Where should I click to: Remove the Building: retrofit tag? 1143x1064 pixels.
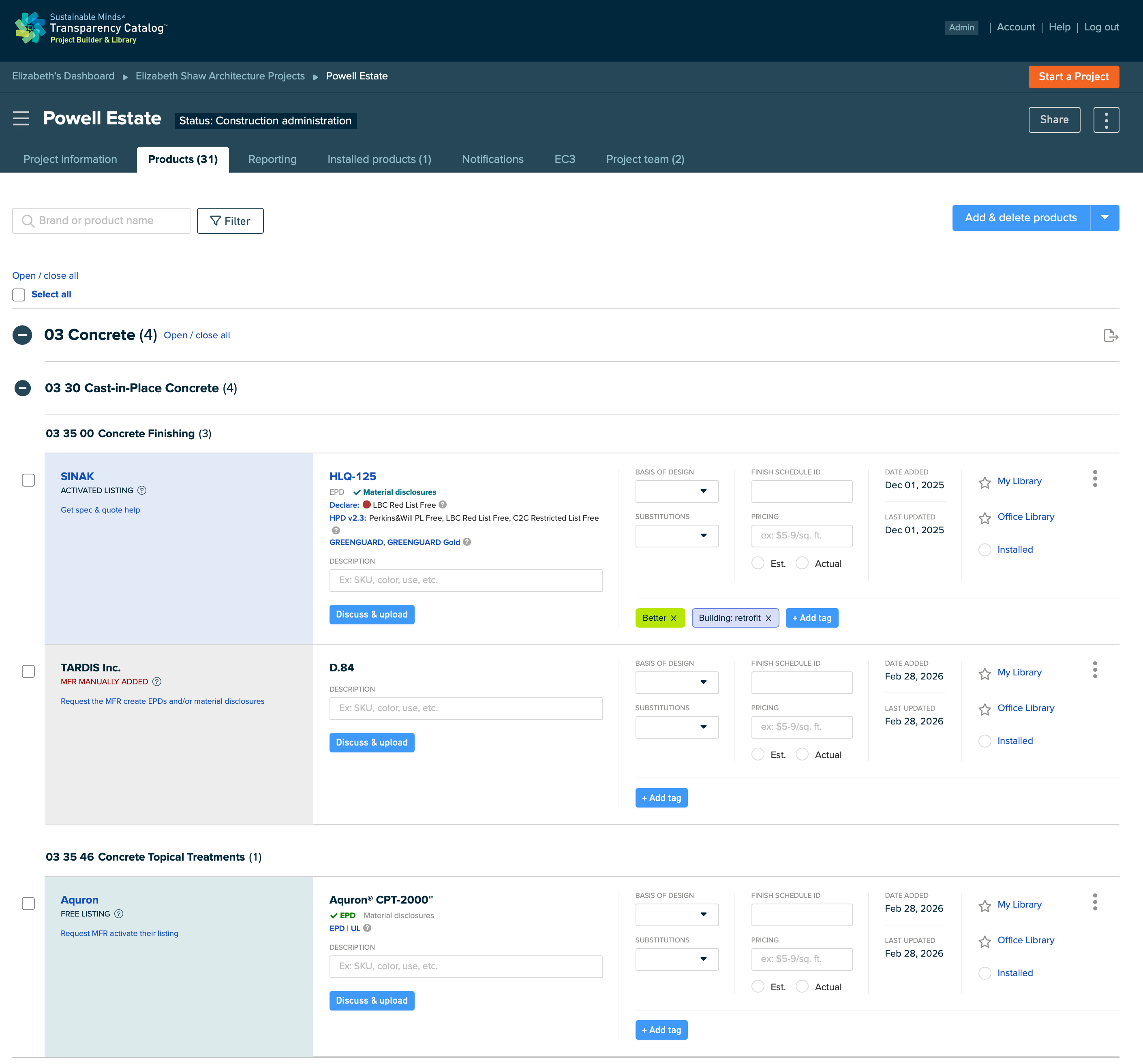(768, 618)
